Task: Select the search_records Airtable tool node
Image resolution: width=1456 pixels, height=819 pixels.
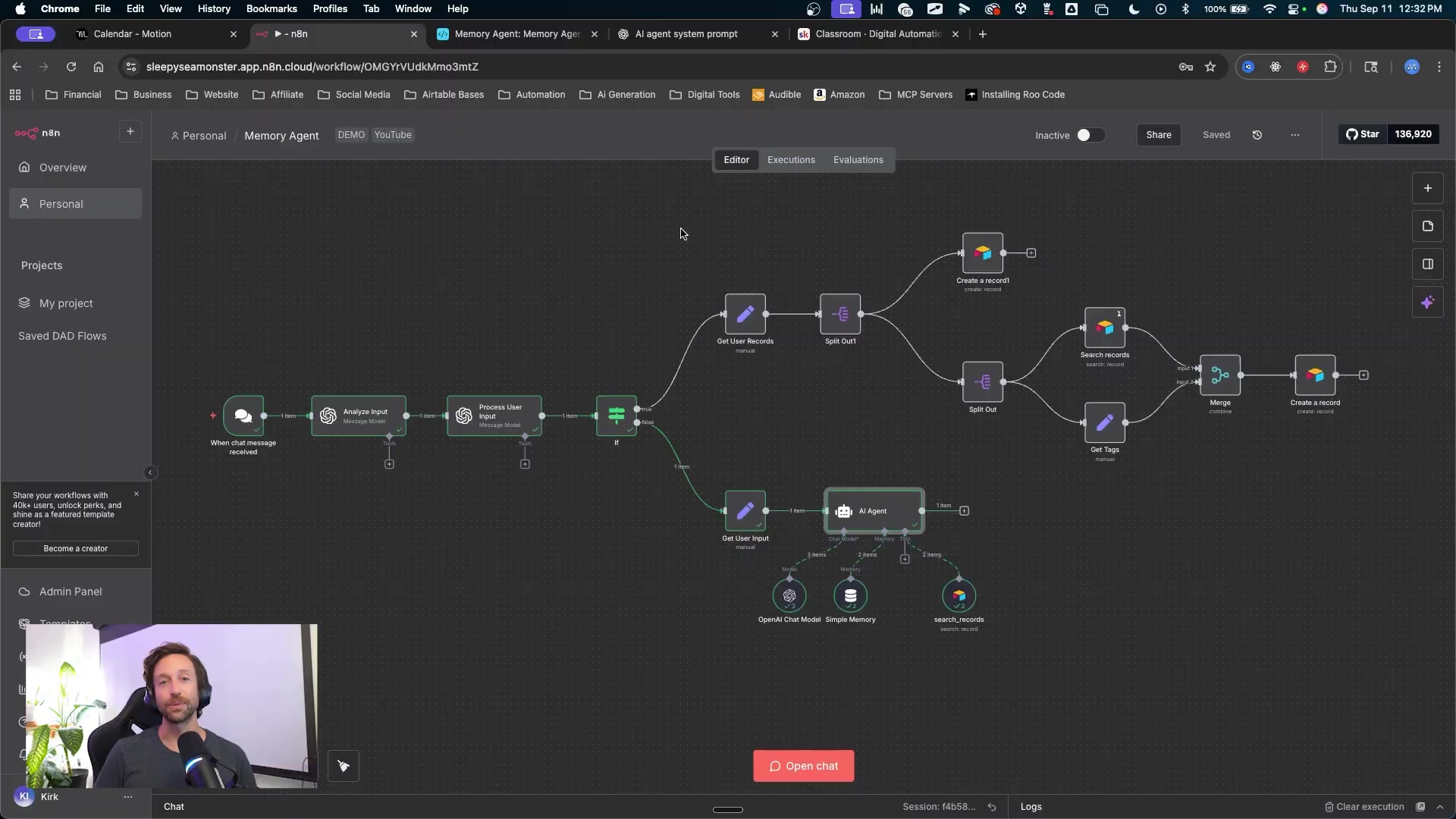Action: 959,596
